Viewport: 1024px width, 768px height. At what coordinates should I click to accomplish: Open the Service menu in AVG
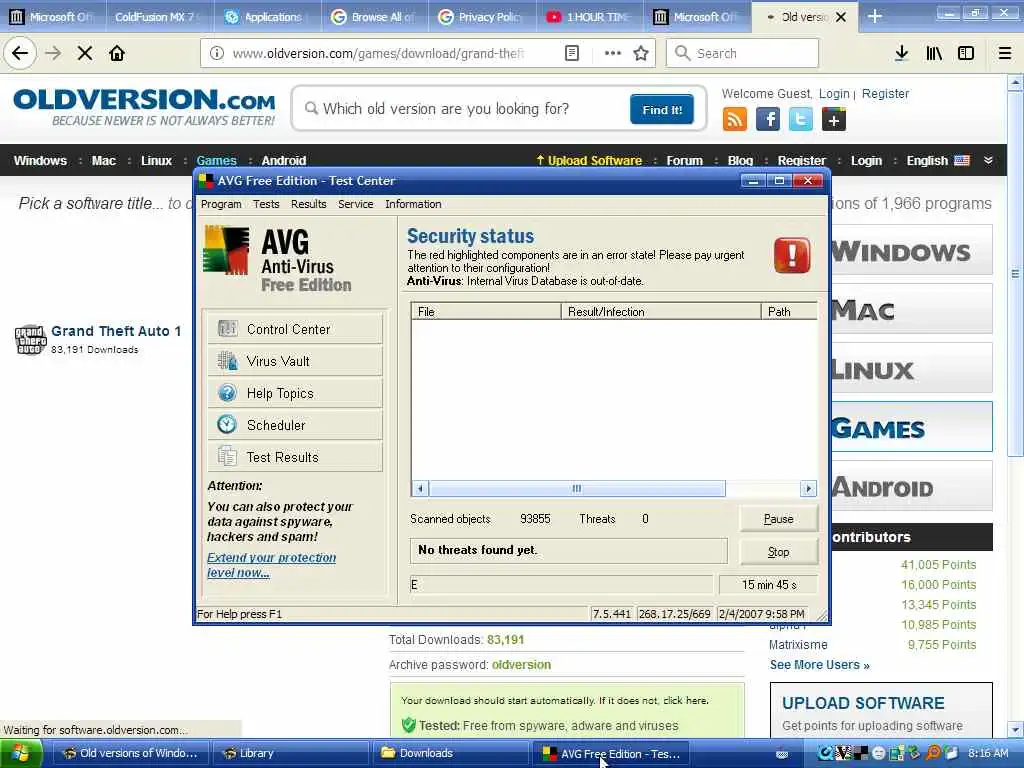[x=355, y=204]
